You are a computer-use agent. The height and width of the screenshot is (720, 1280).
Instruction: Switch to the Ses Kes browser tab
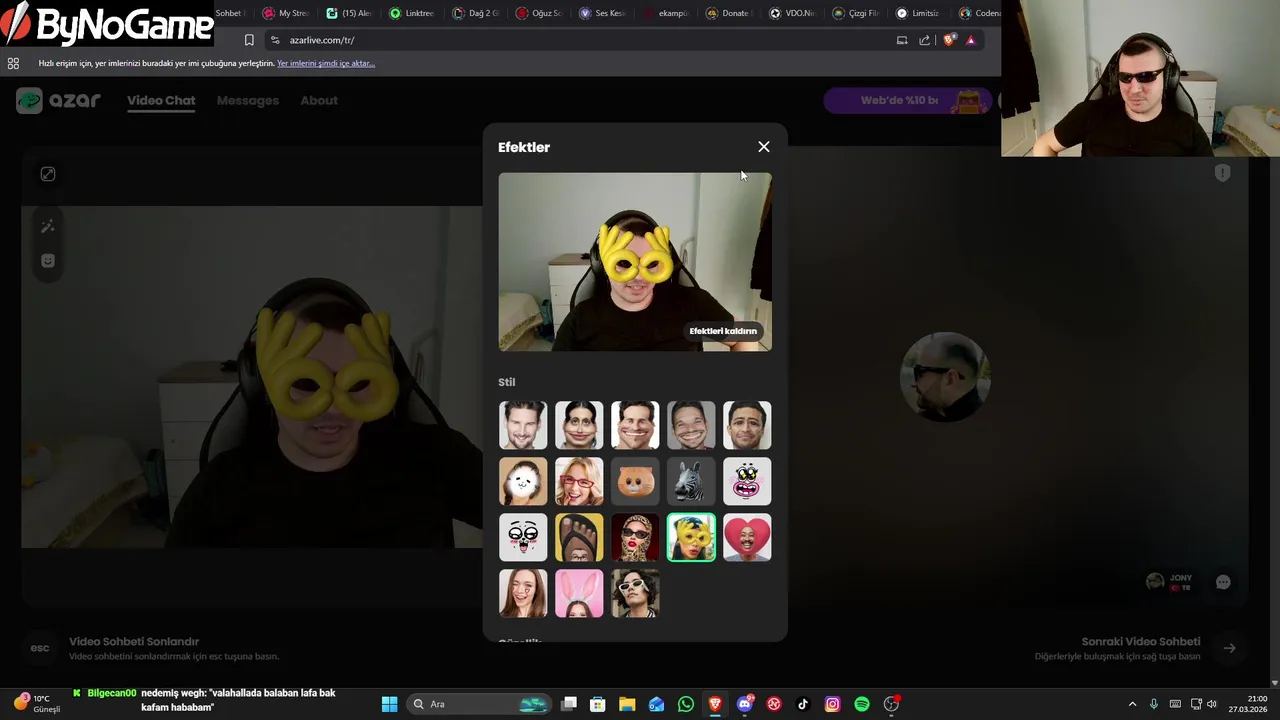point(601,13)
